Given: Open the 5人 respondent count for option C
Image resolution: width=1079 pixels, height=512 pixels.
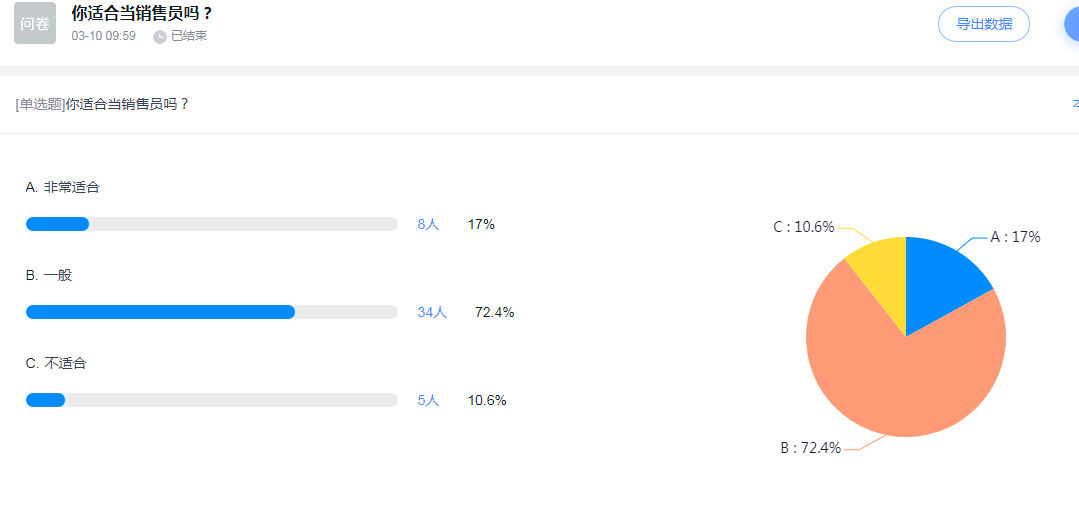Looking at the screenshot, I should (x=428, y=400).
